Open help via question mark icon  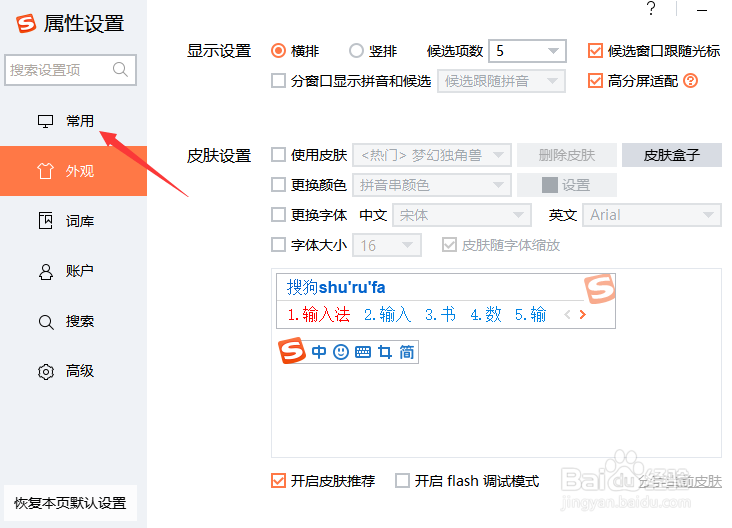coord(651,8)
